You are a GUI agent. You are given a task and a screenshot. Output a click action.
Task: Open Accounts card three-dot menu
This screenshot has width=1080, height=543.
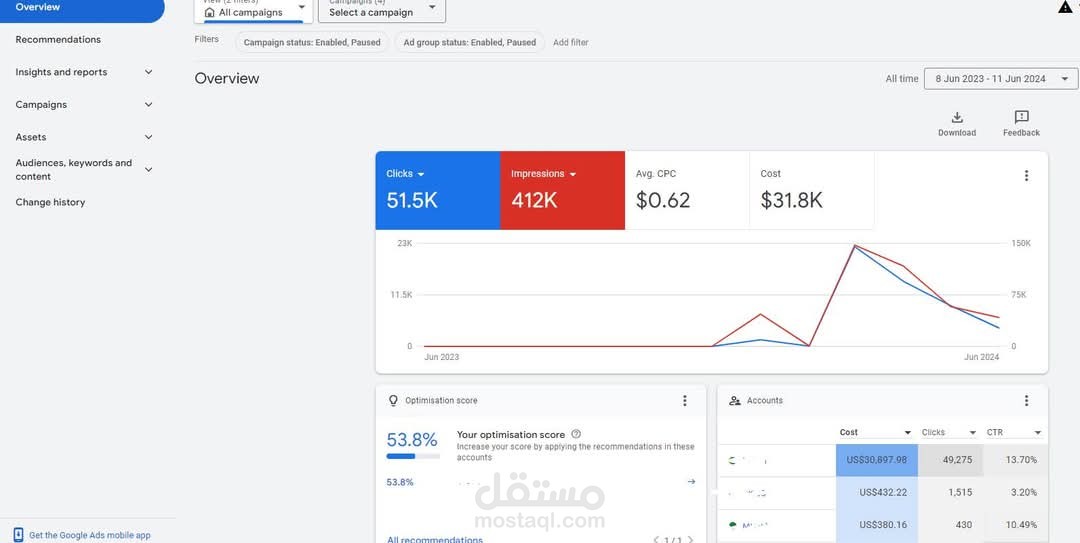[1026, 400]
